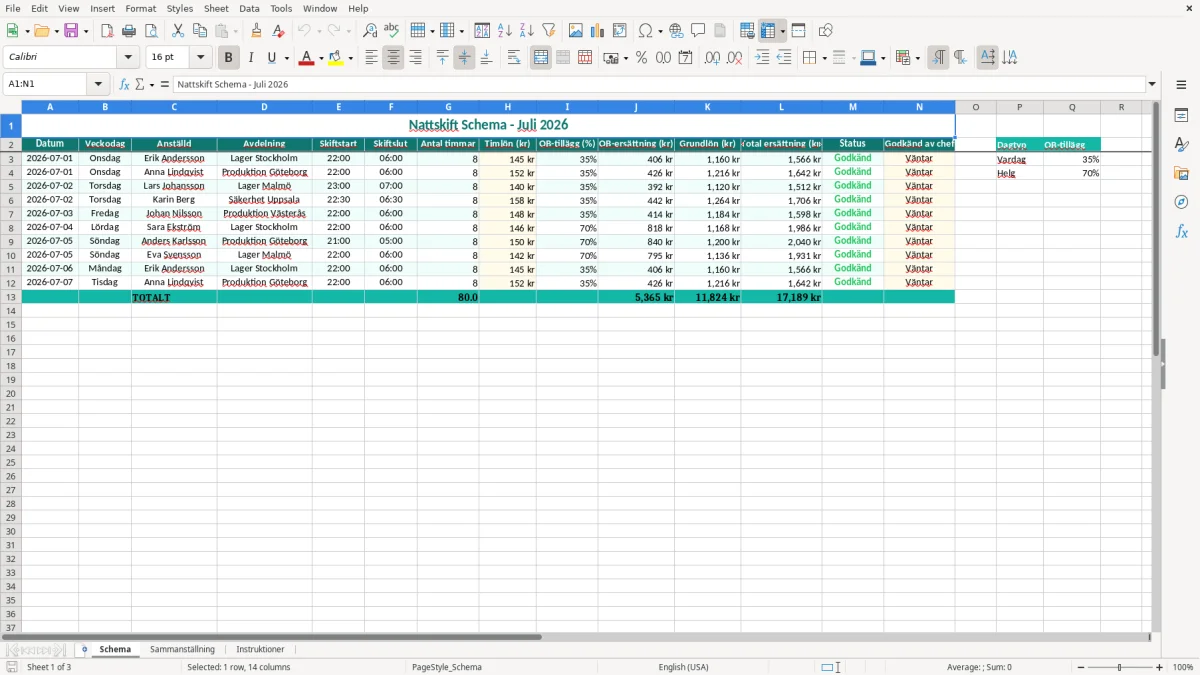1200x675 pixels.
Task: Remove a decimal place
Action: pyautogui.click(x=734, y=58)
